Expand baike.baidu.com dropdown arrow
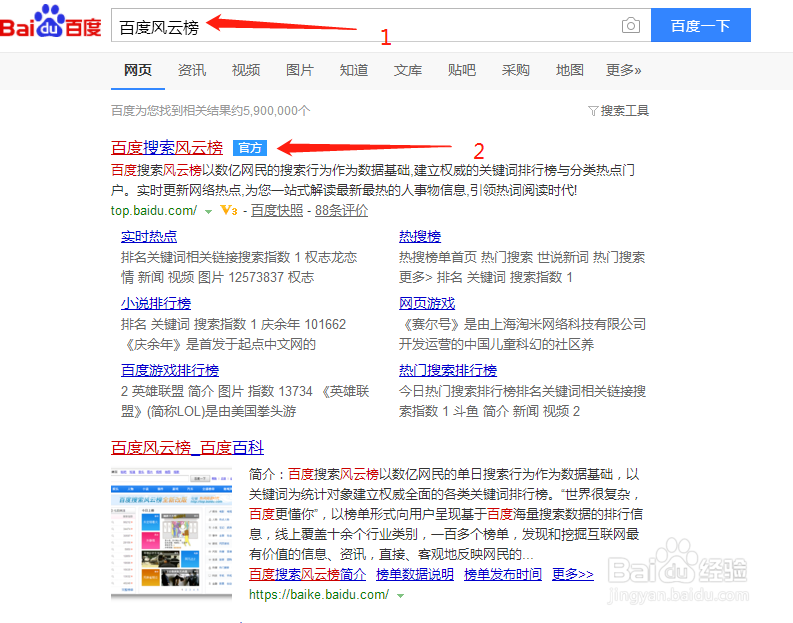The width and height of the screenshot is (793, 623). pos(401,596)
